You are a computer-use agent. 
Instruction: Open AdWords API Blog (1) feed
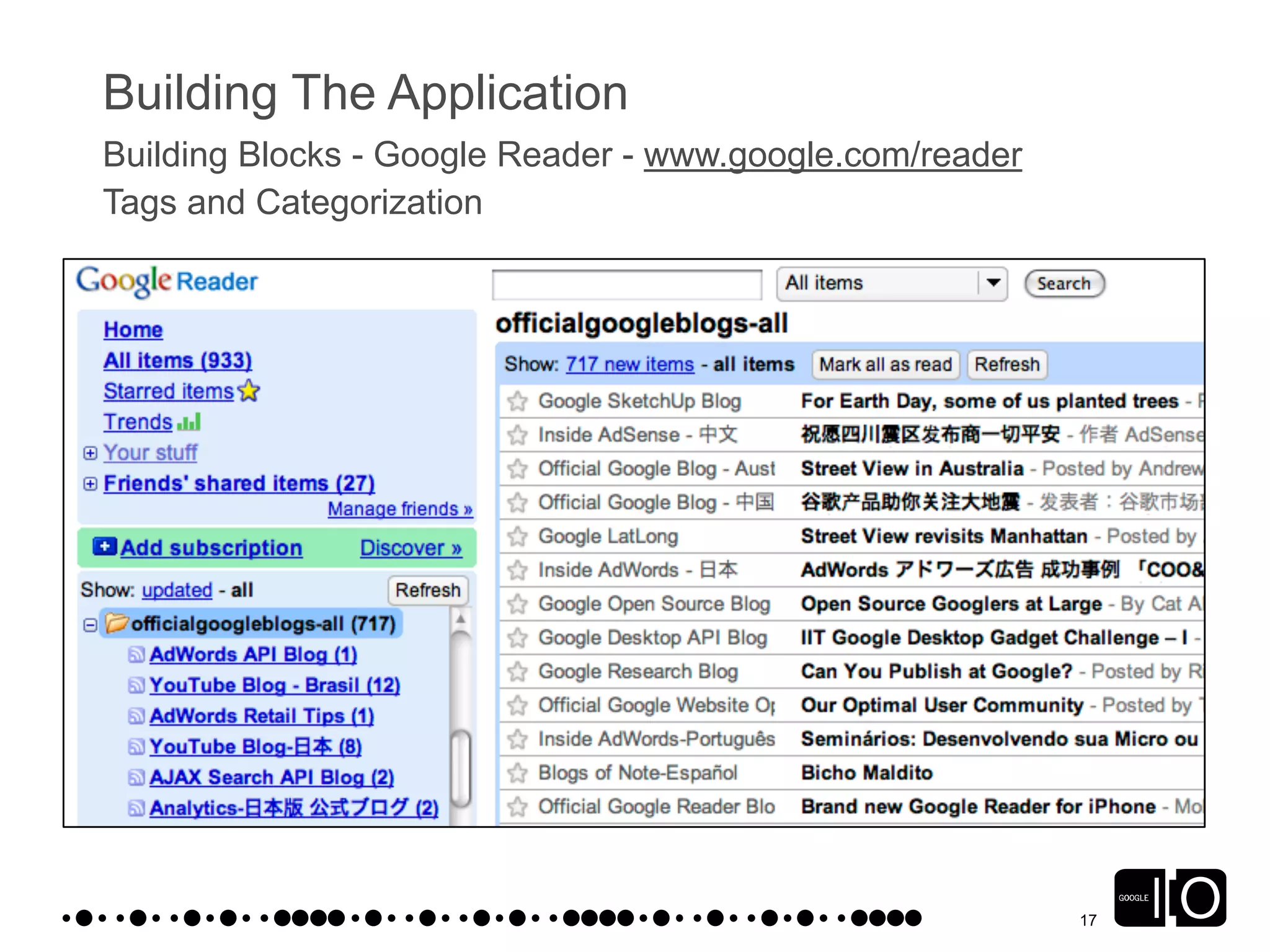(x=254, y=654)
